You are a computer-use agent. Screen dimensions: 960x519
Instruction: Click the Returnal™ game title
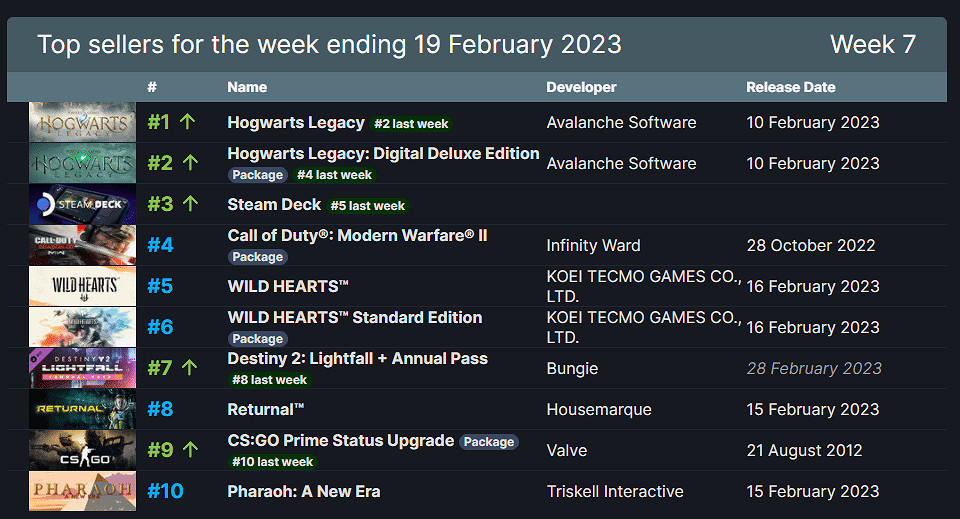266,409
